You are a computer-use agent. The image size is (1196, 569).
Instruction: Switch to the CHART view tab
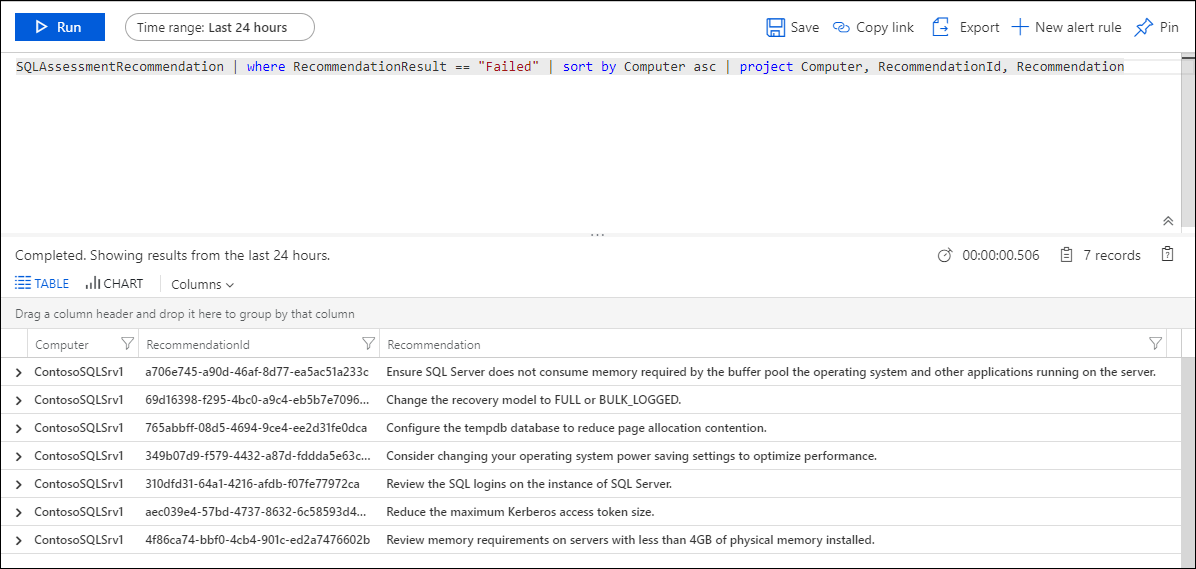point(114,284)
